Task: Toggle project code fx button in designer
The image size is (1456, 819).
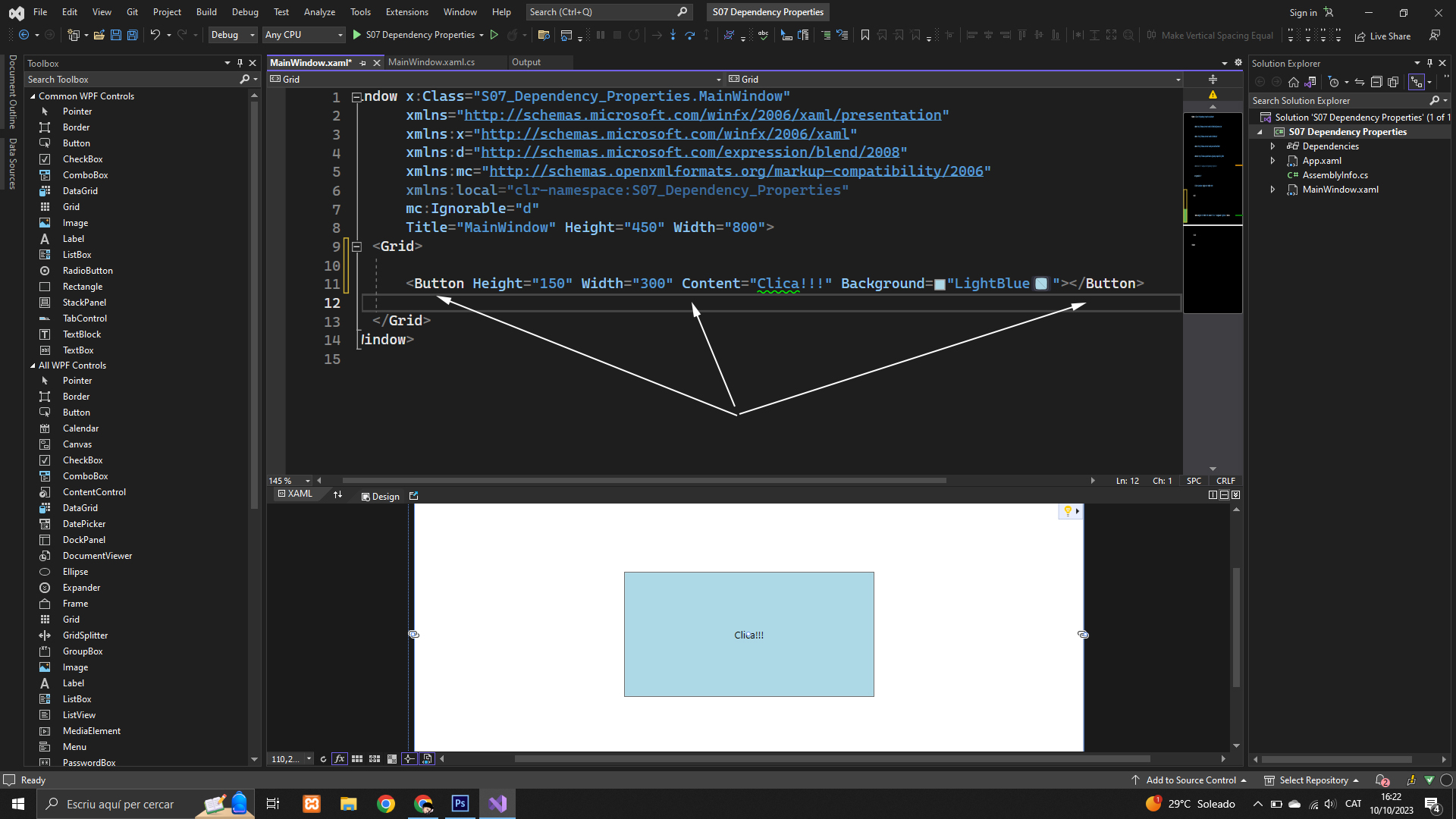Action: 340,759
